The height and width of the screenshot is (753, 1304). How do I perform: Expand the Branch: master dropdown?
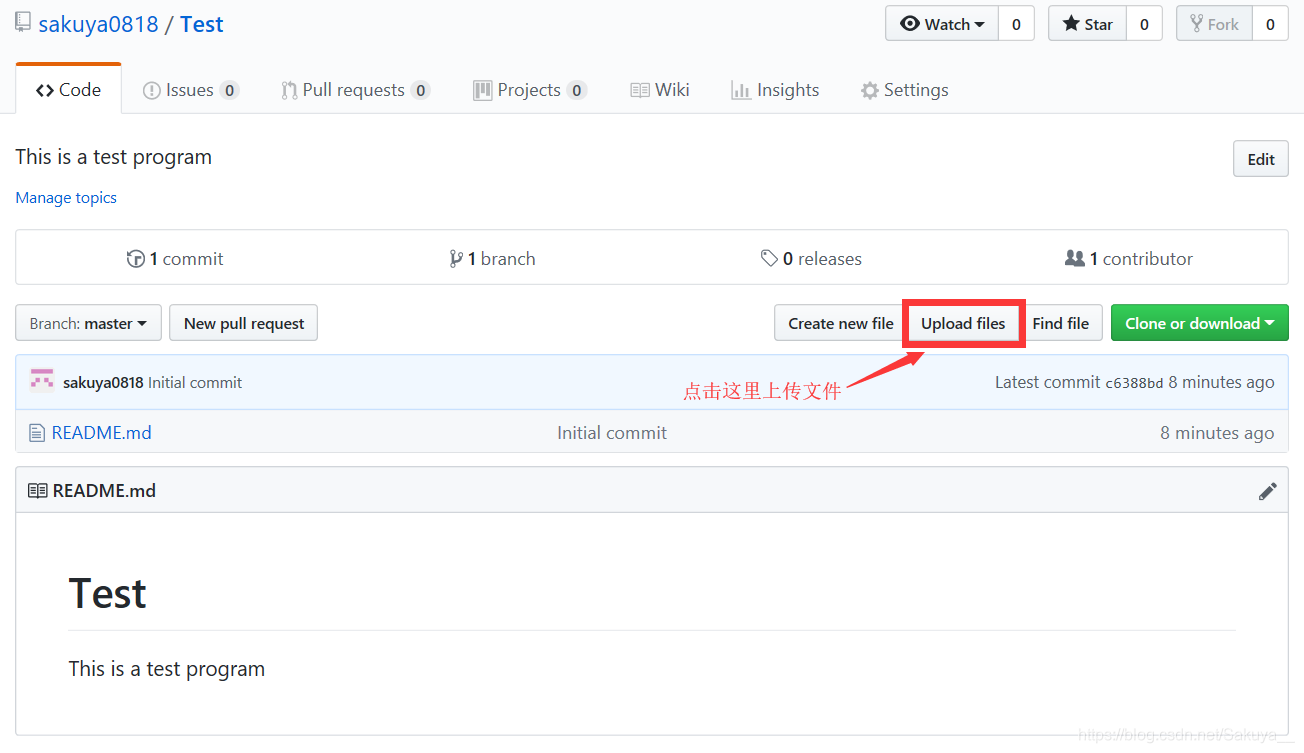[88, 323]
